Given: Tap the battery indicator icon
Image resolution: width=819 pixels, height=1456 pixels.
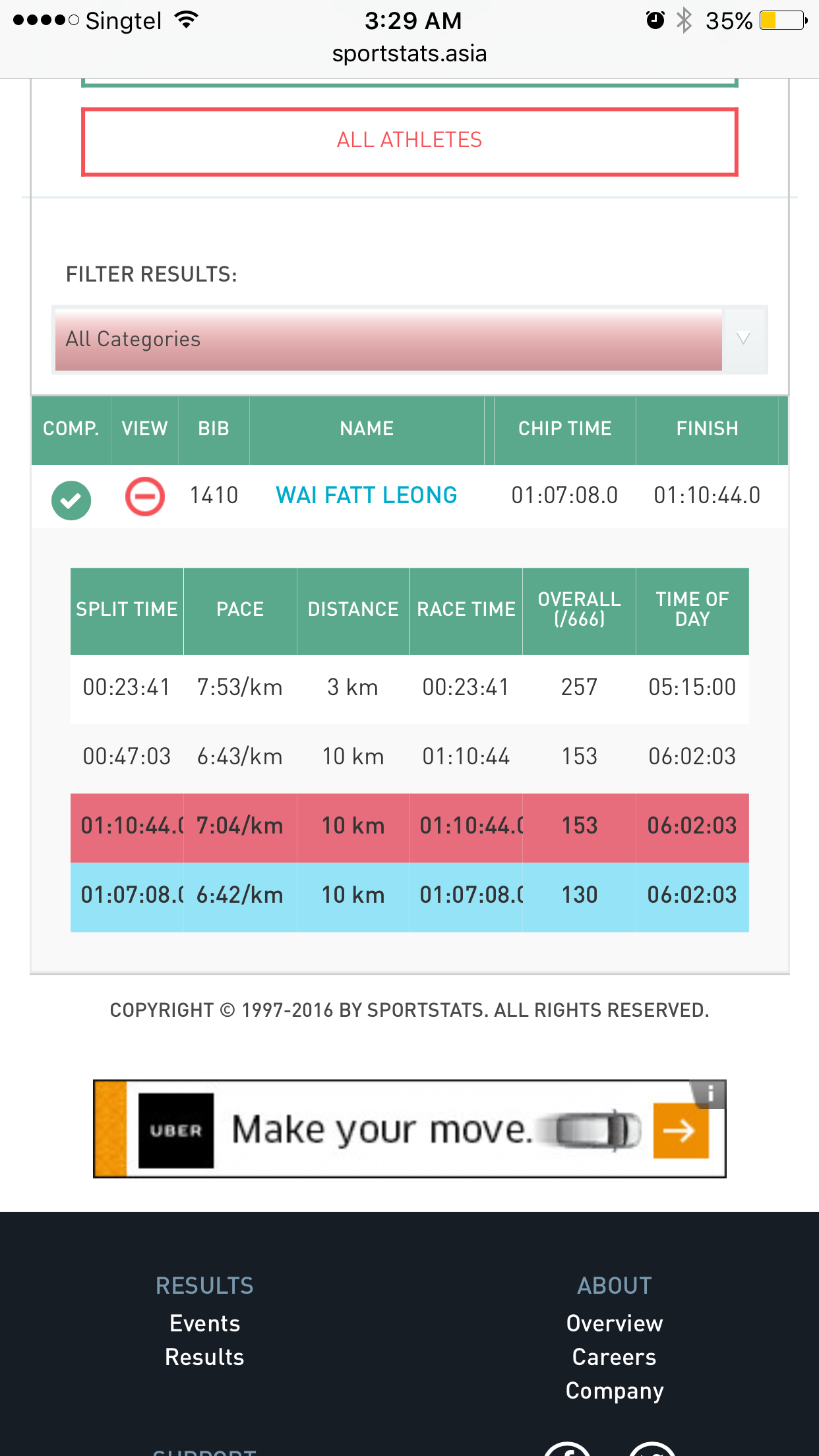Looking at the screenshot, I should click(x=783, y=20).
